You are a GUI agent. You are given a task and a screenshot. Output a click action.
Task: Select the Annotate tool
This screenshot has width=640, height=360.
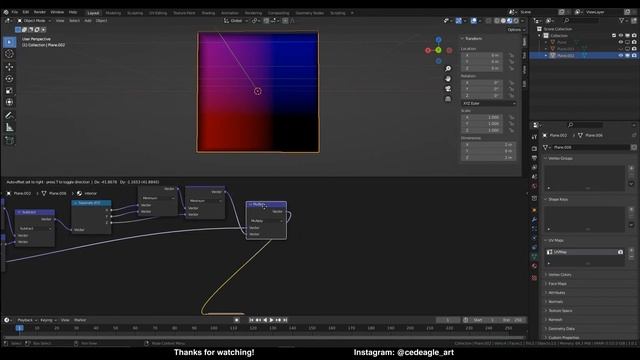point(9,116)
